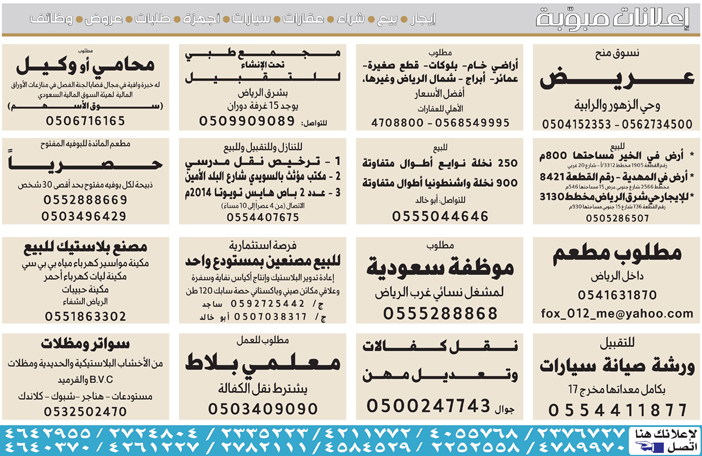Select the عقارات category in the header
Image resolution: width=702 pixels, height=456 pixels.
304,19
